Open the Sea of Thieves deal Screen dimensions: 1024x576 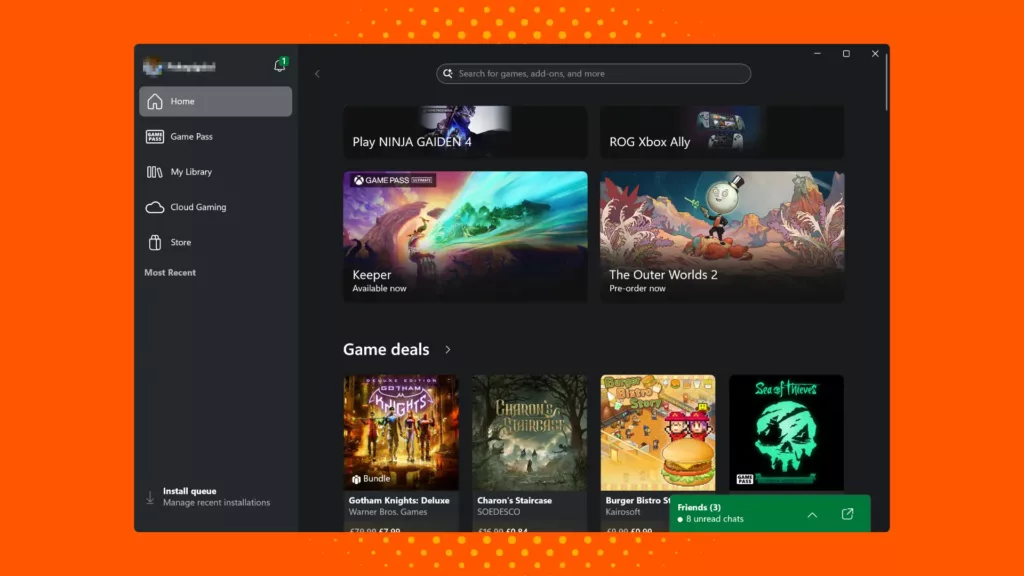click(786, 432)
